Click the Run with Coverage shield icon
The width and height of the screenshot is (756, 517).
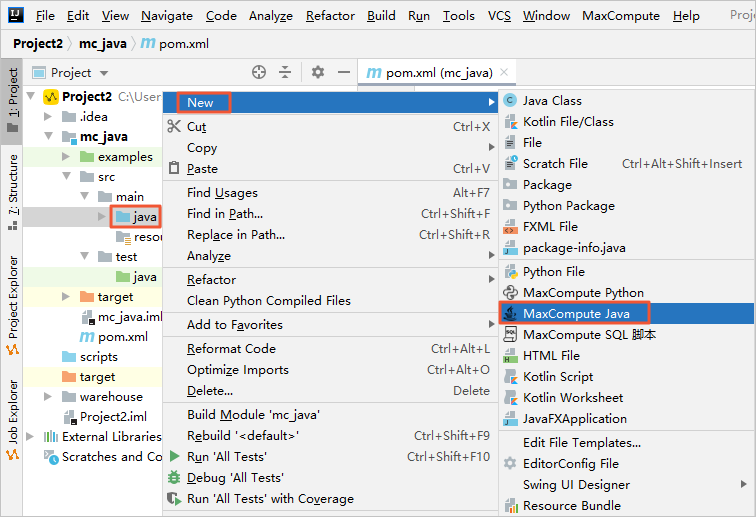pyautogui.click(x=173, y=498)
